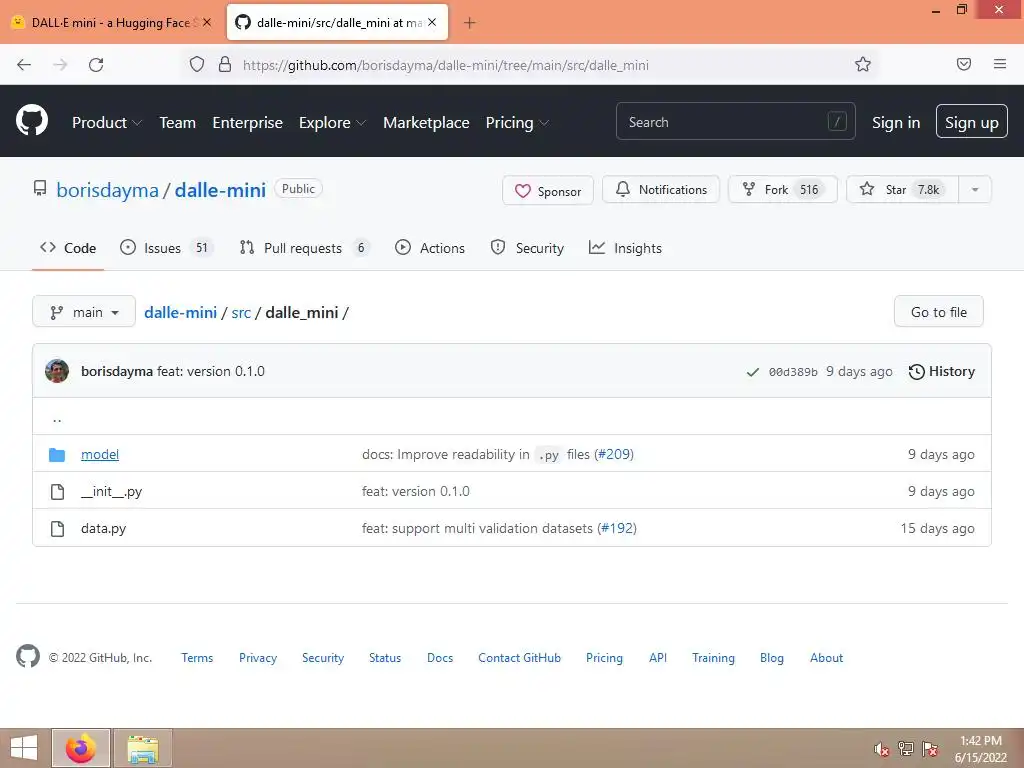Click the Sign in link
The image size is (1024, 768).
(896, 123)
